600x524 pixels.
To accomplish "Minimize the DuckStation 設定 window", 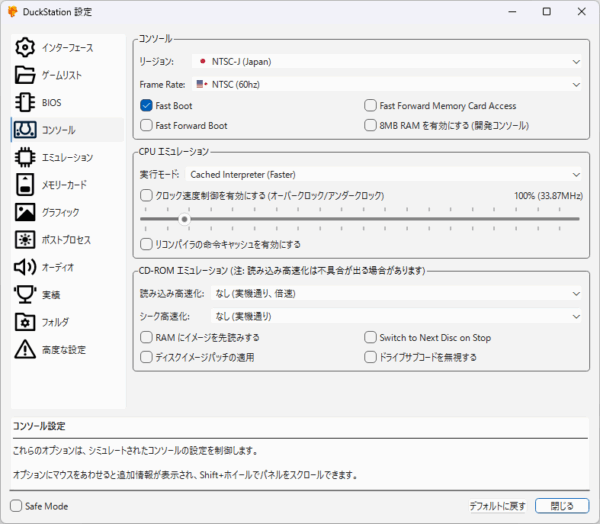I will 512,12.
